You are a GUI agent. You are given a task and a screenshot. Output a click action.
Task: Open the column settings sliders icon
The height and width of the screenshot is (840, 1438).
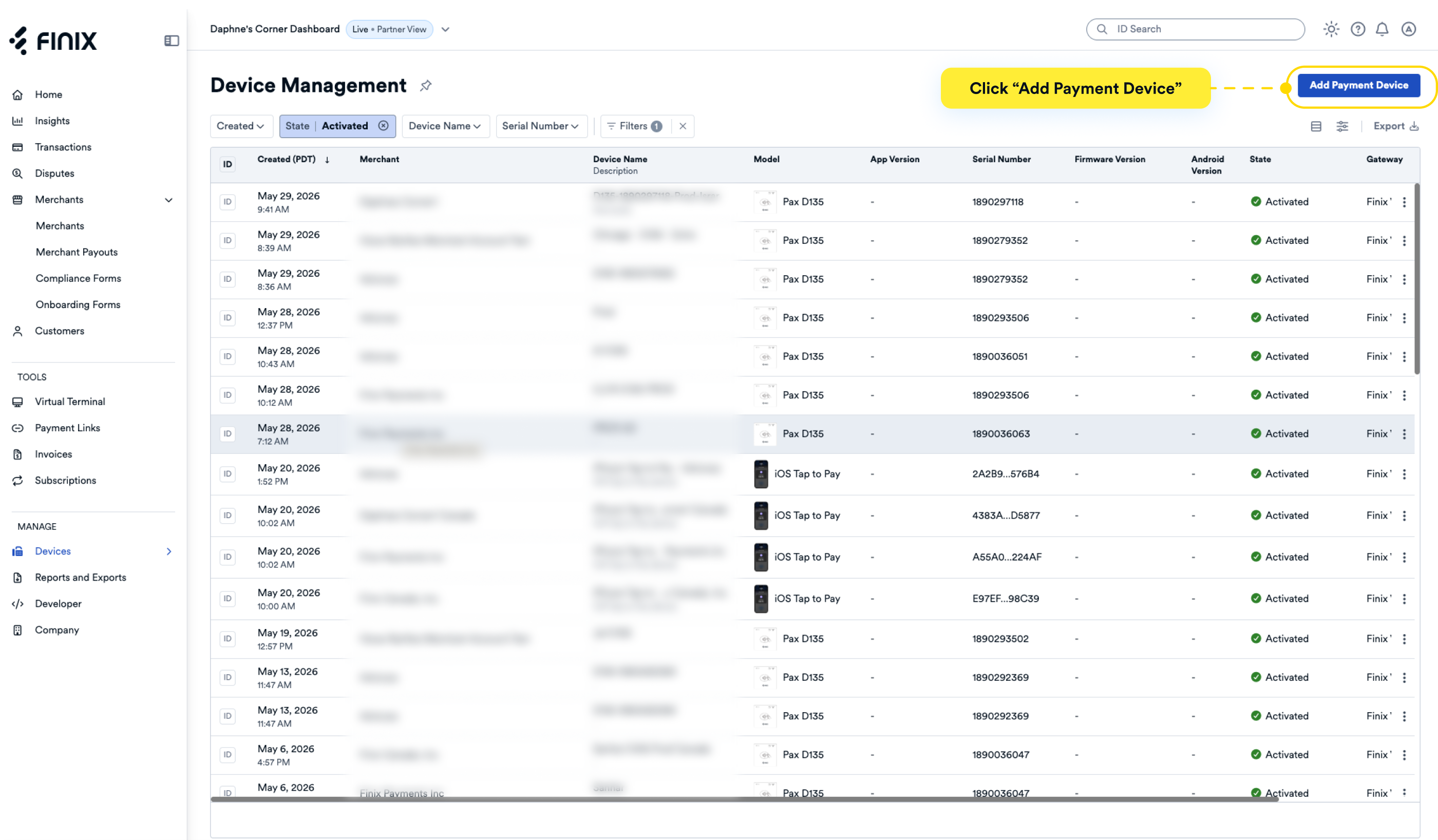click(1342, 126)
